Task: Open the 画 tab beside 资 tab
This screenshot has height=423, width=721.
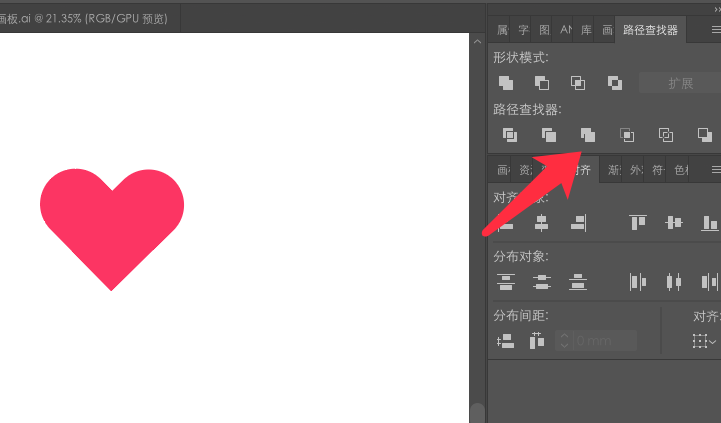Action: (x=503, y=170)
